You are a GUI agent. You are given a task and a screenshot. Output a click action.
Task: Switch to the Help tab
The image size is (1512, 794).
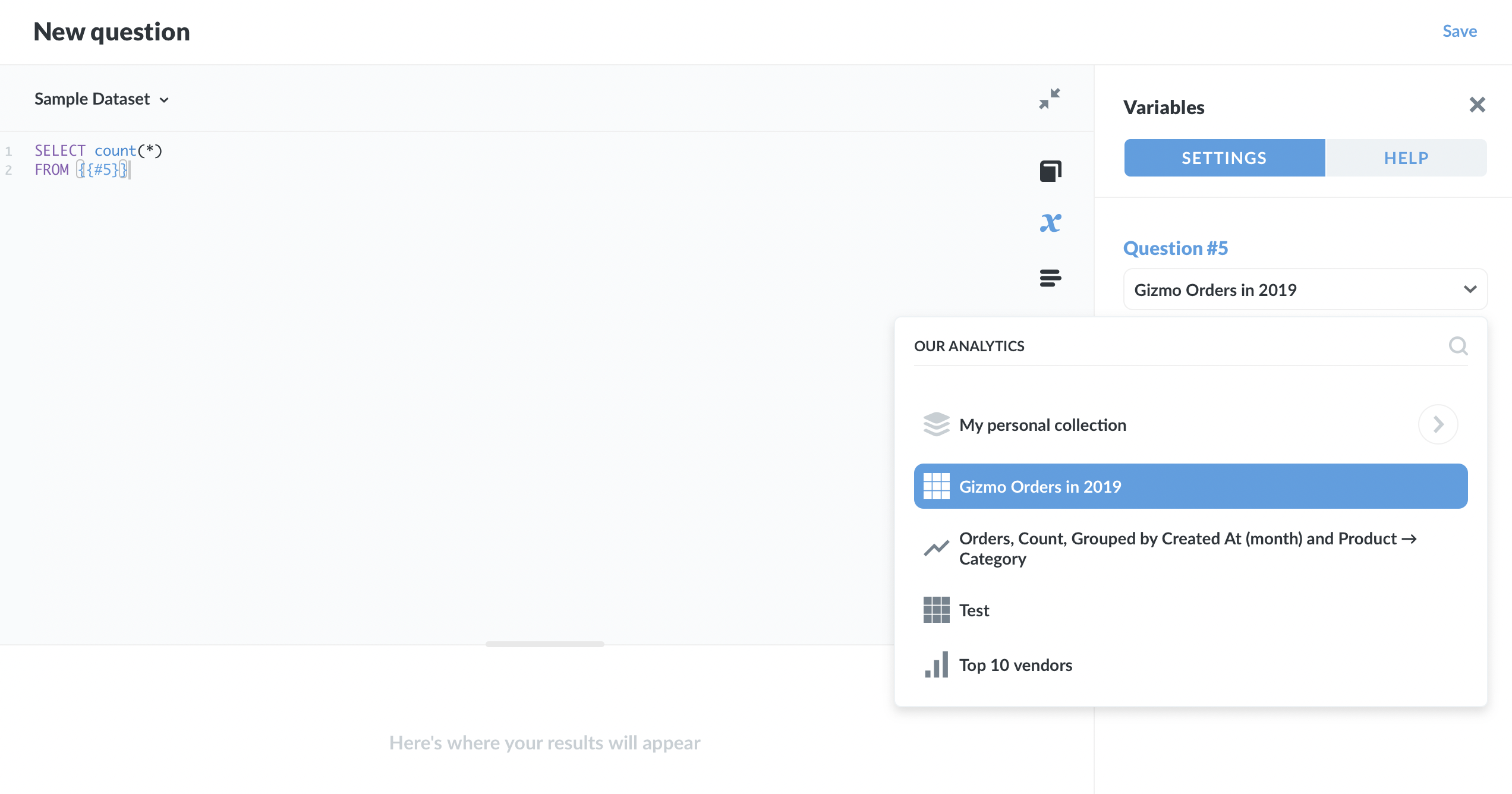pos(1406,158)
